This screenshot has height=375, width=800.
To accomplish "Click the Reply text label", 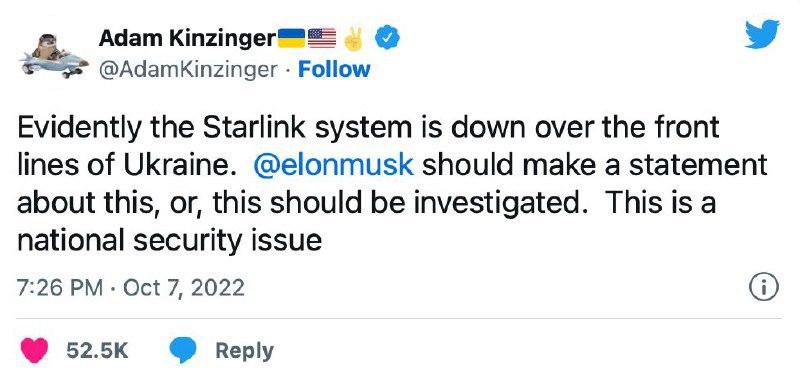I will (x=244, y=352).
